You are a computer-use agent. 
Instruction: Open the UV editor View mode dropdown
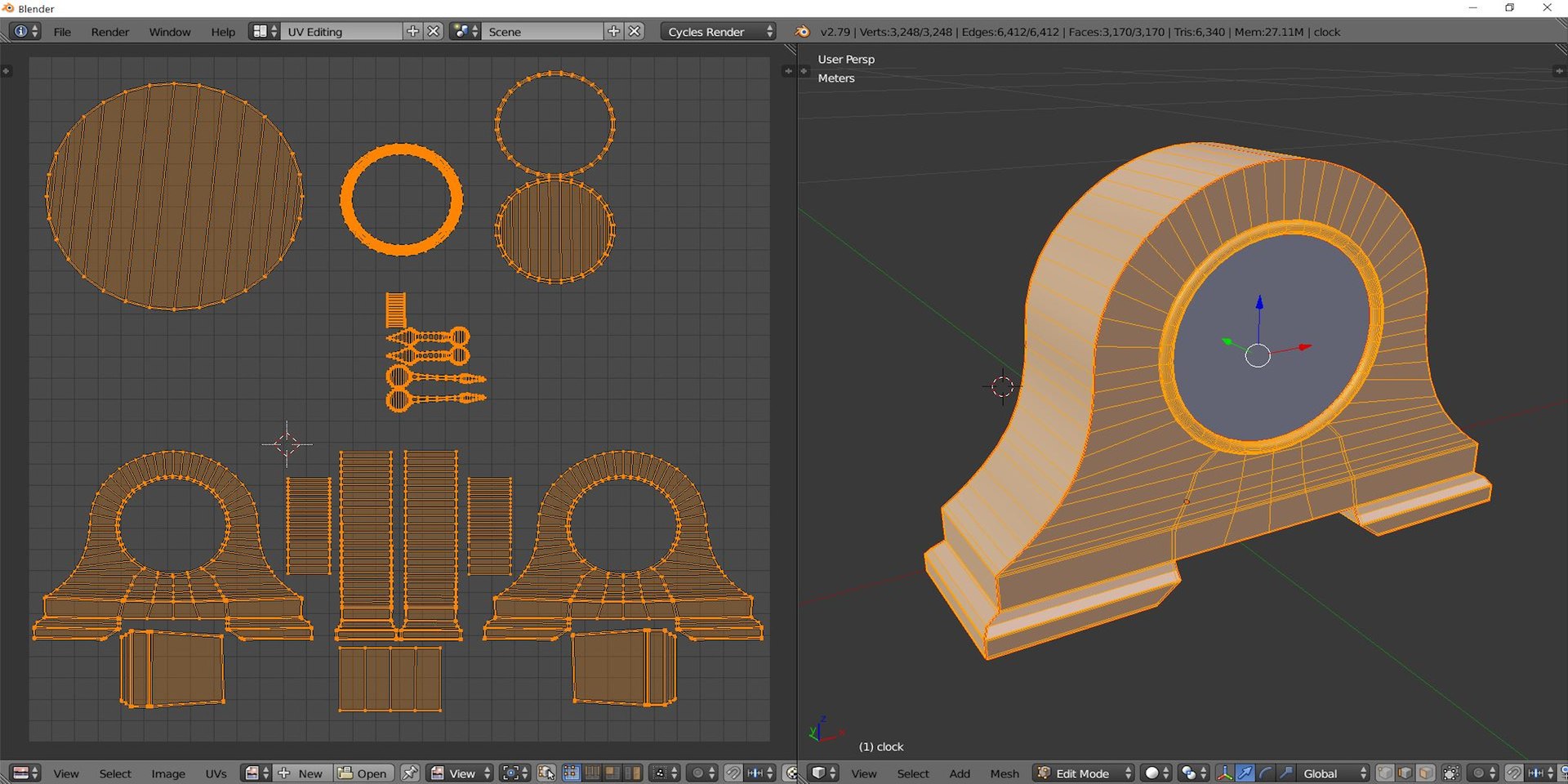coord(461,773)
